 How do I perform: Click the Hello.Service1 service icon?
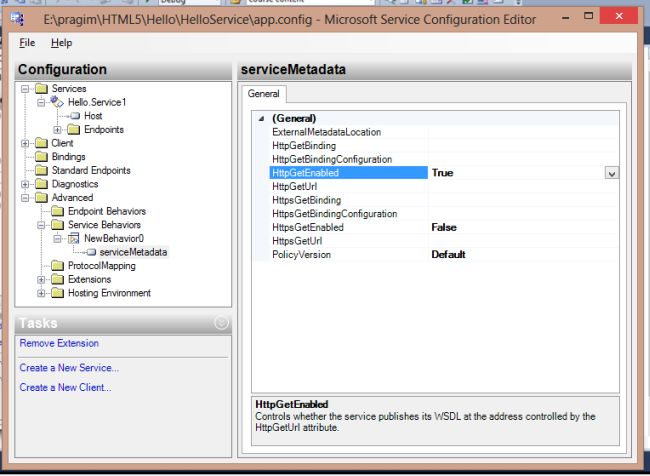click(x=57, y=102)
